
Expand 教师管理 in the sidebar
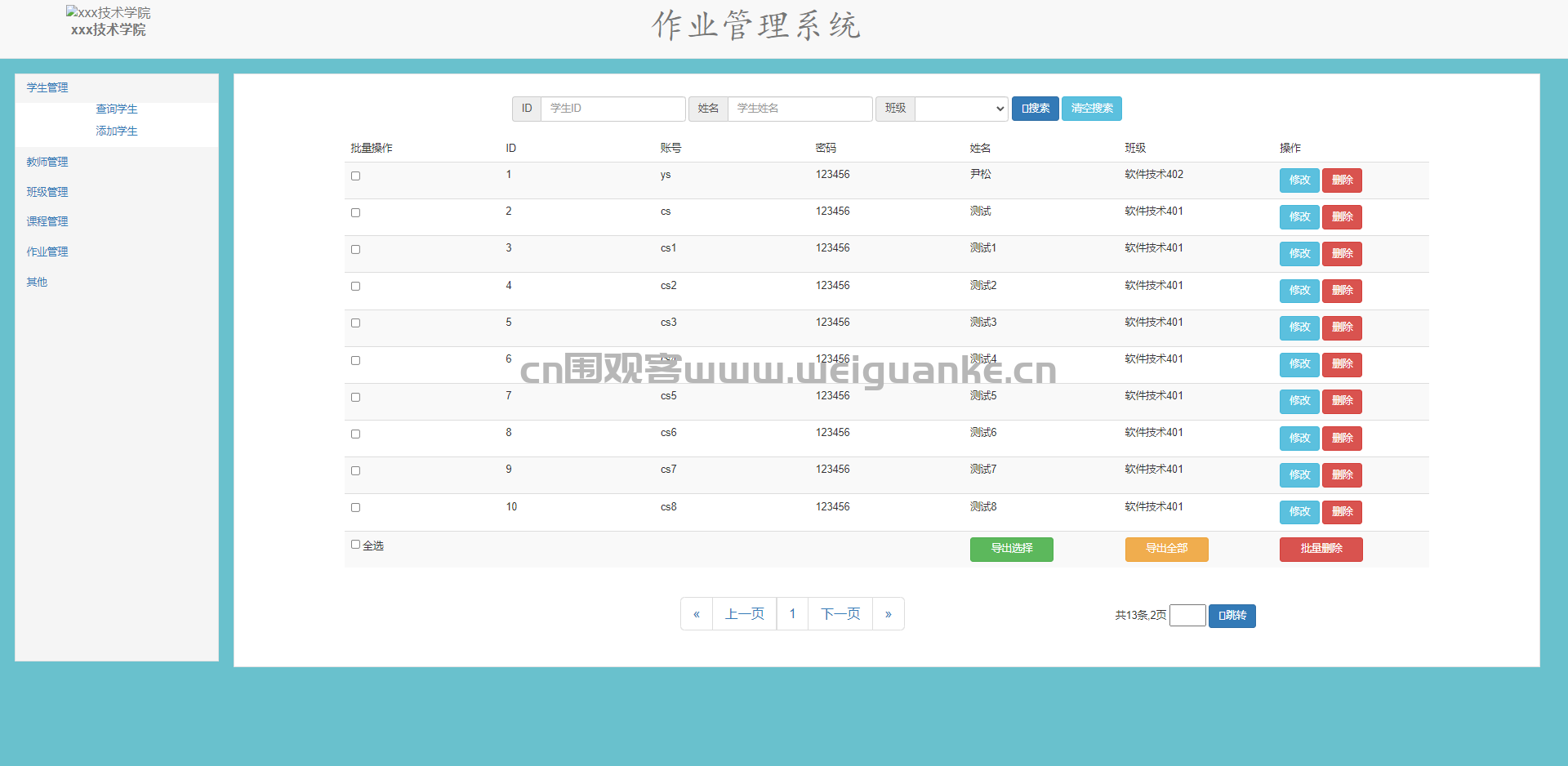point(47,162)
